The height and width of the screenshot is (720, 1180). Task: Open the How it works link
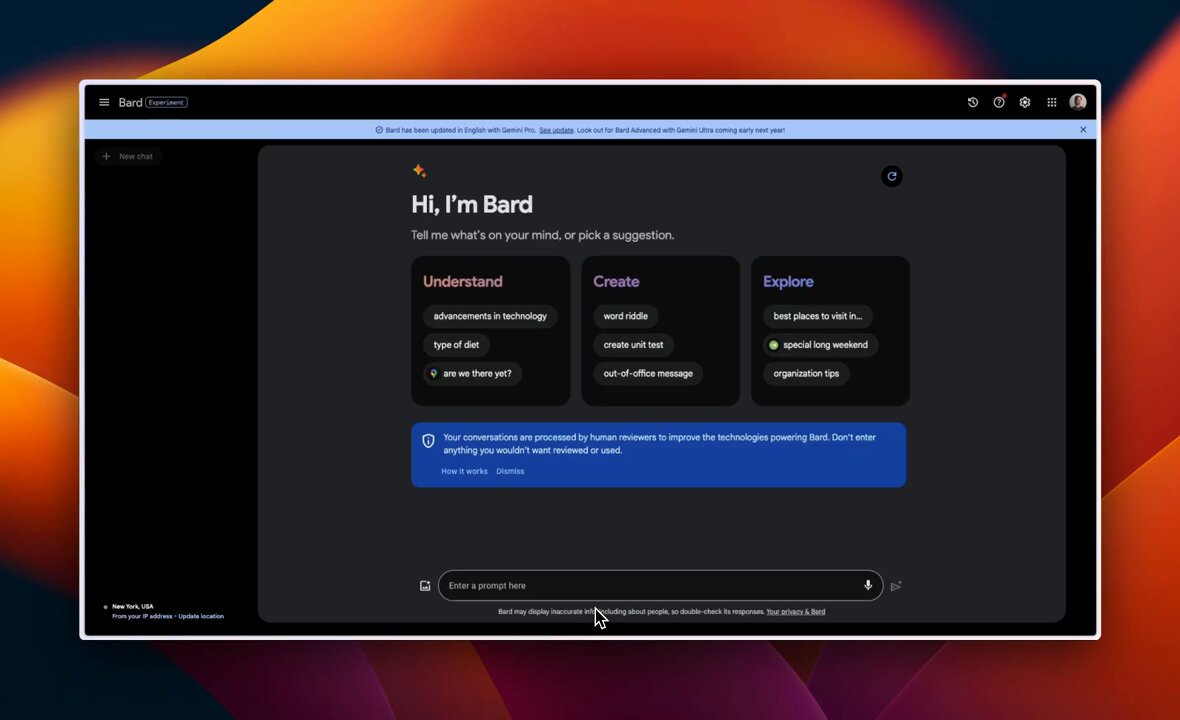click(x=464, y=471)
